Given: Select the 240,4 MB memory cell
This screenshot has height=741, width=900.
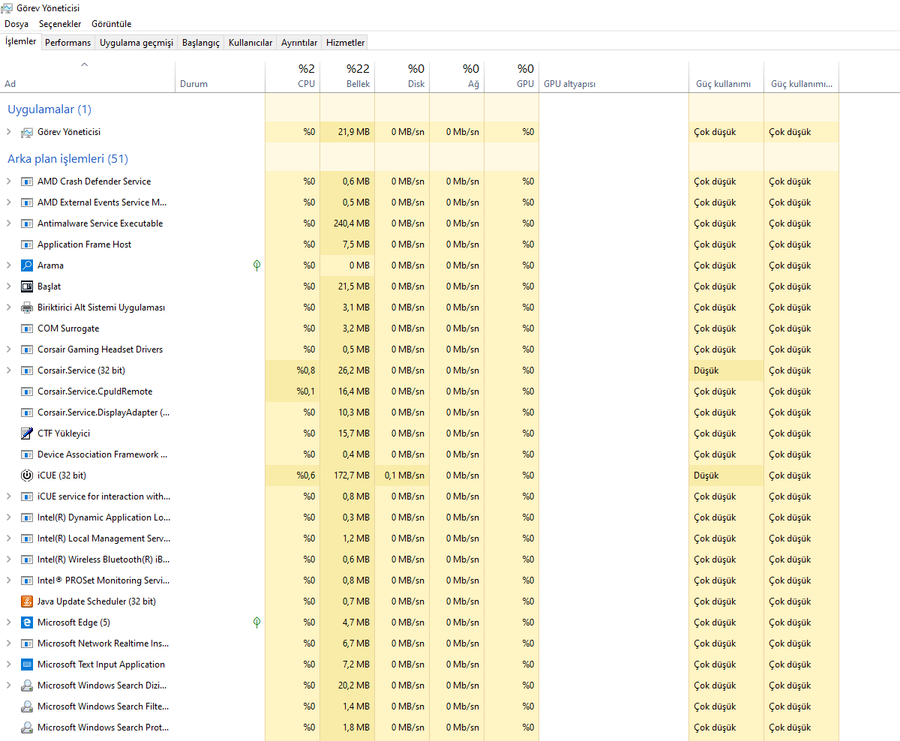Looking at the screenshot, I should pos(347,223).
